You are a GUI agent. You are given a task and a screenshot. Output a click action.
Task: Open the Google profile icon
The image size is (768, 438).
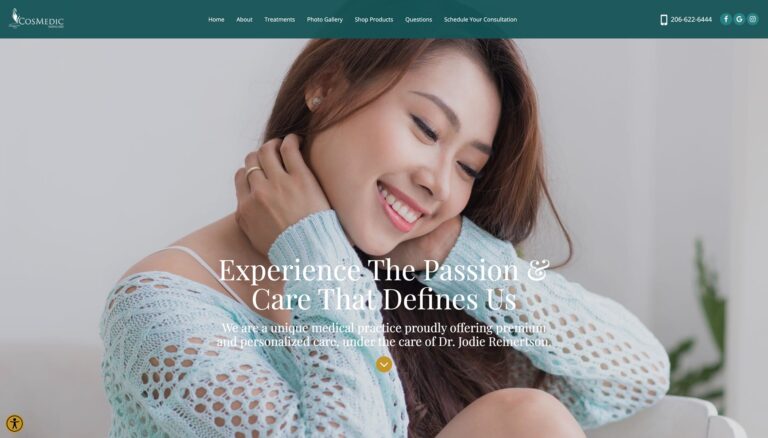(739, 19)
